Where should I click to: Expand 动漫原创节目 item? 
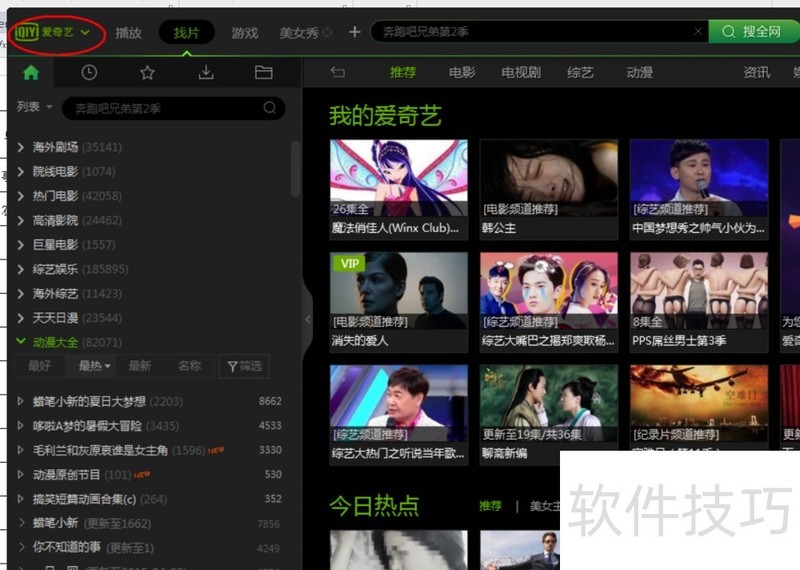[x=20, y=475]
